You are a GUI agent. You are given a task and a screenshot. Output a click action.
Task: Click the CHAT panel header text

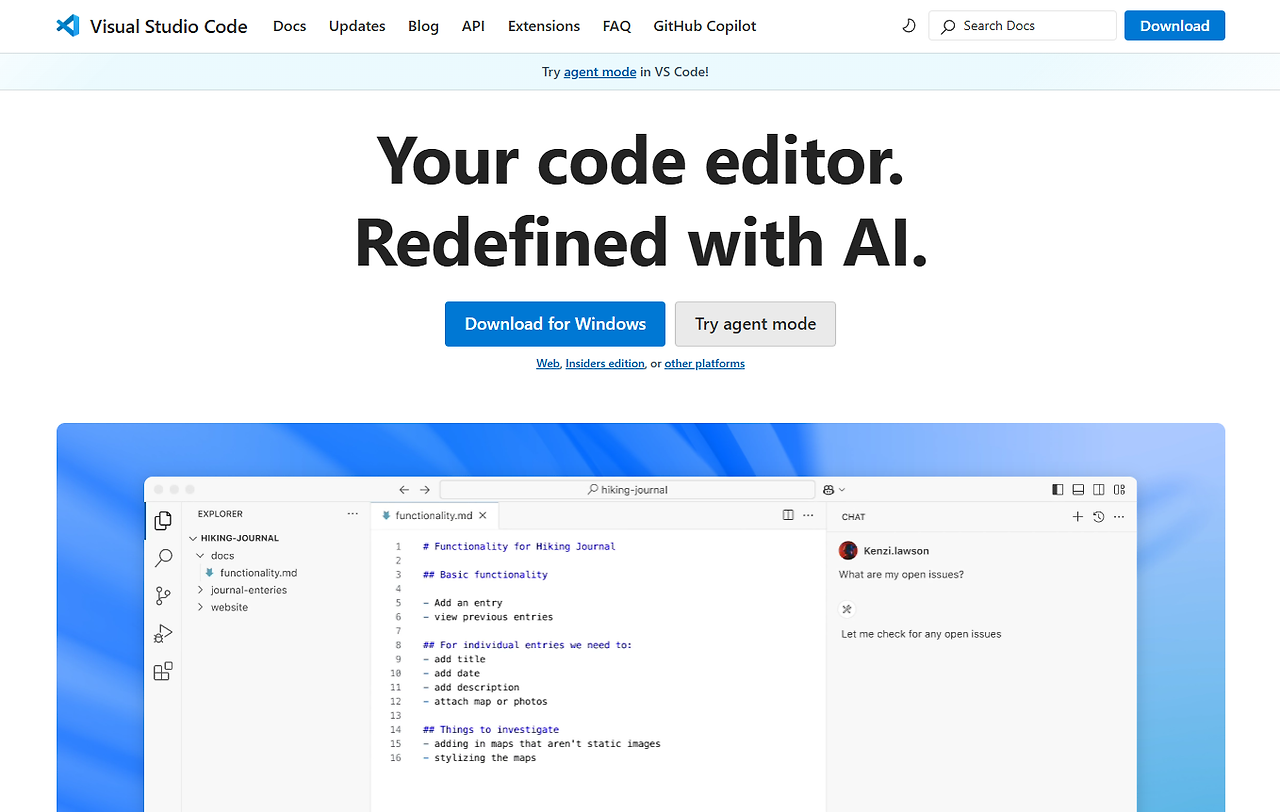pos(854,517)
